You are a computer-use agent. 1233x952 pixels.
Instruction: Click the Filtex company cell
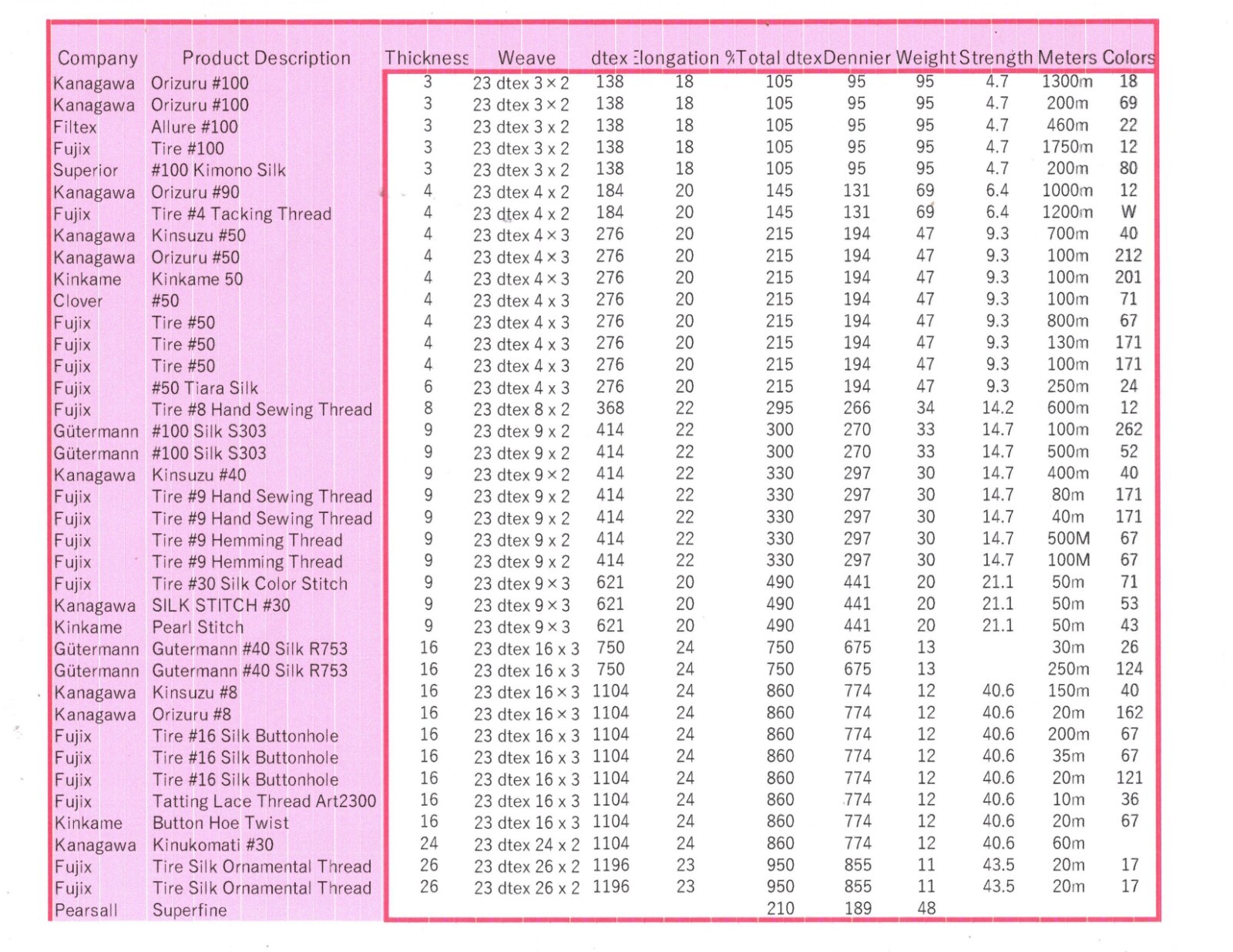point(75,127)
